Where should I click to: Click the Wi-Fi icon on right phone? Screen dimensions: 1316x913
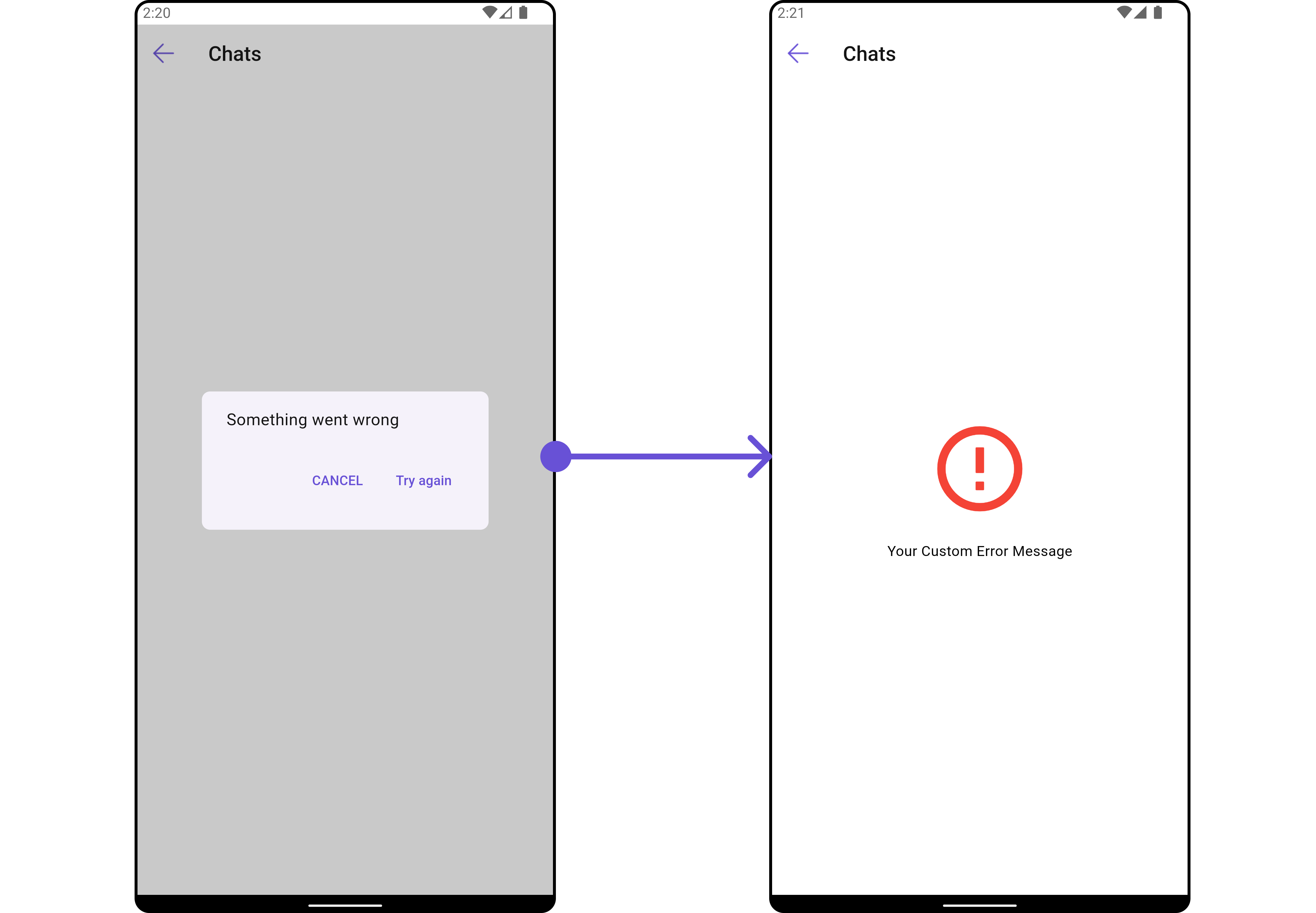(x=1124, y=13)
